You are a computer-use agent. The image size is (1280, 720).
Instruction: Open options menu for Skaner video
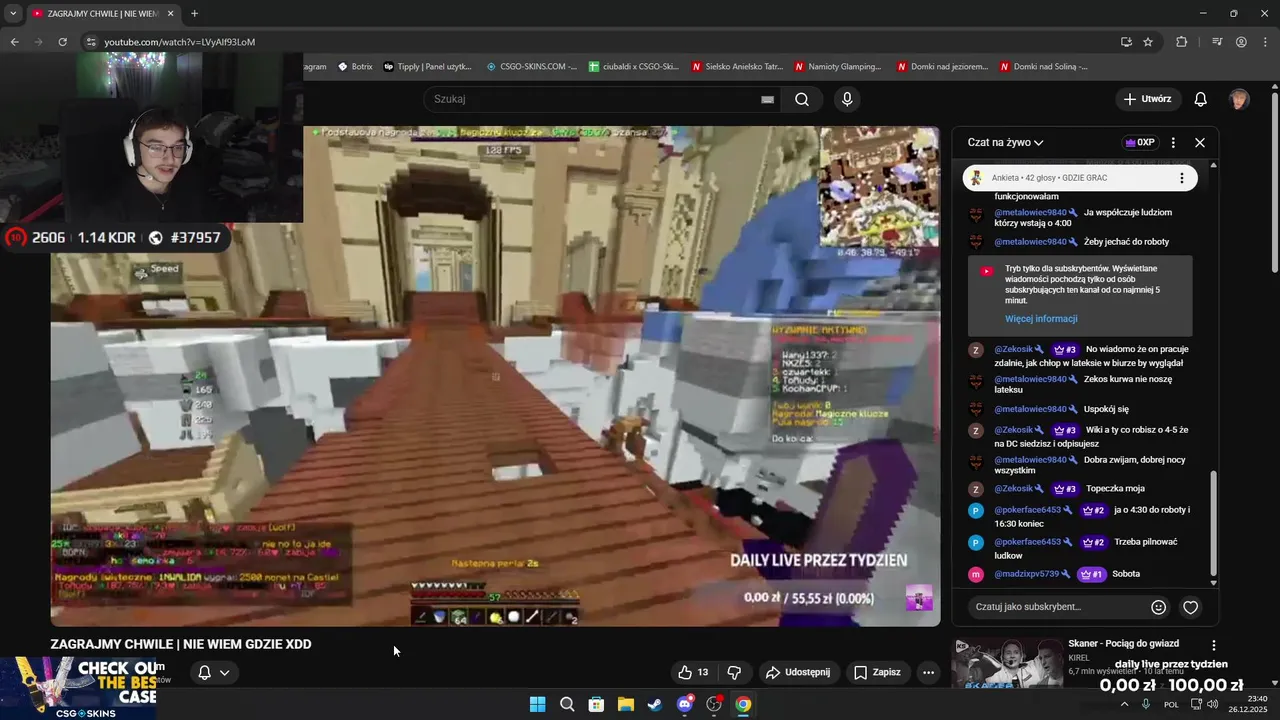pos(1214,646)
